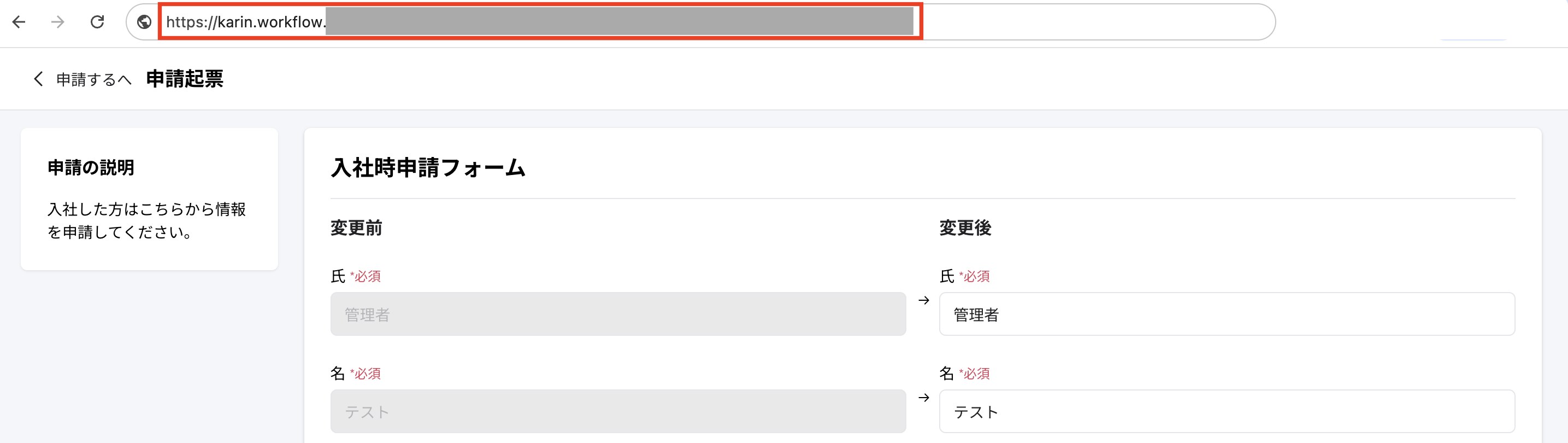Open site info globe icon
The width and height of the screenshot is (1568, 443).
click(144, 22)
